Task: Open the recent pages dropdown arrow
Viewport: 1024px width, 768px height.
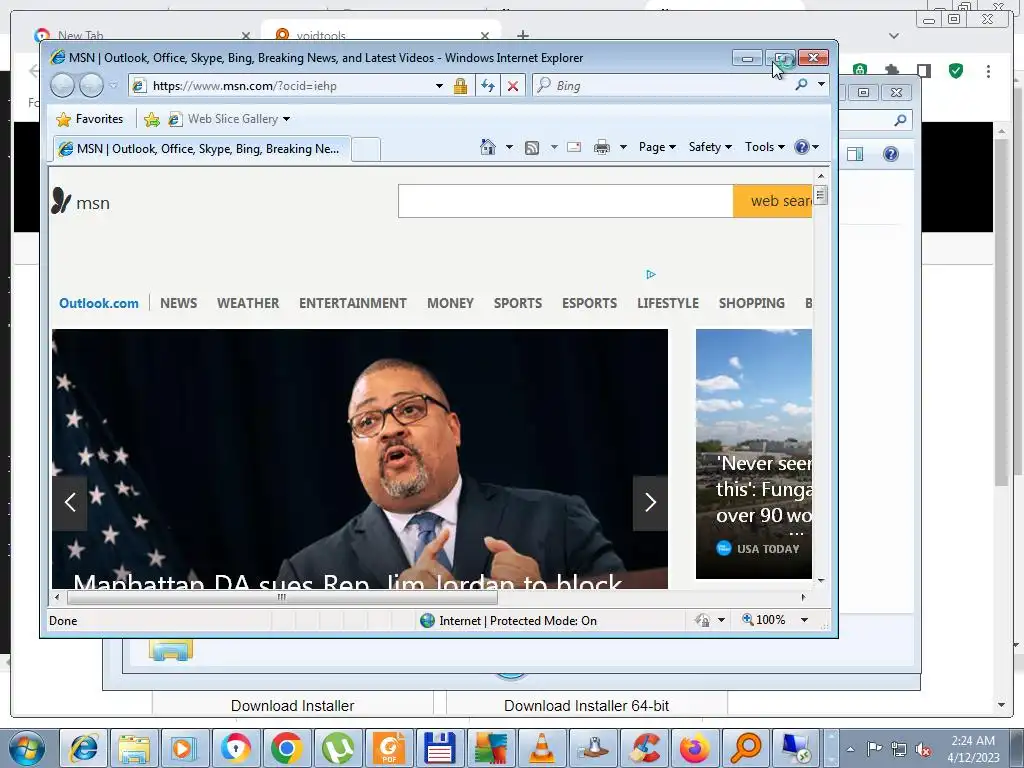Action: (113, 86)
